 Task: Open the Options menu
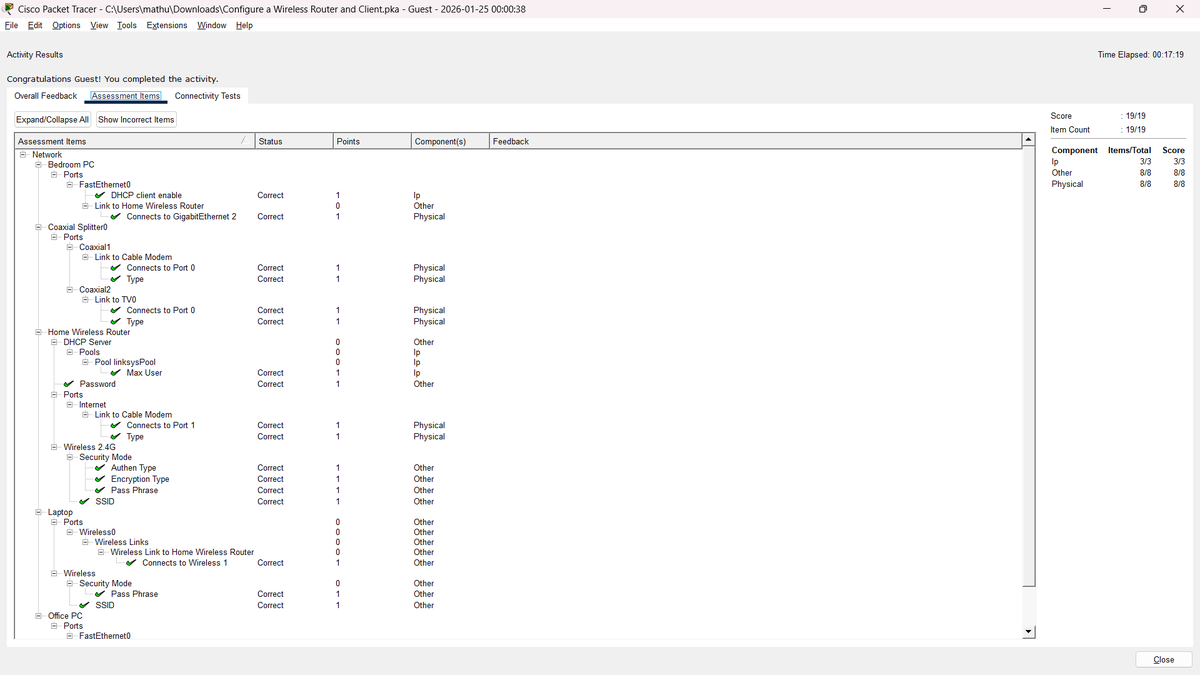(x=66, y=25)
